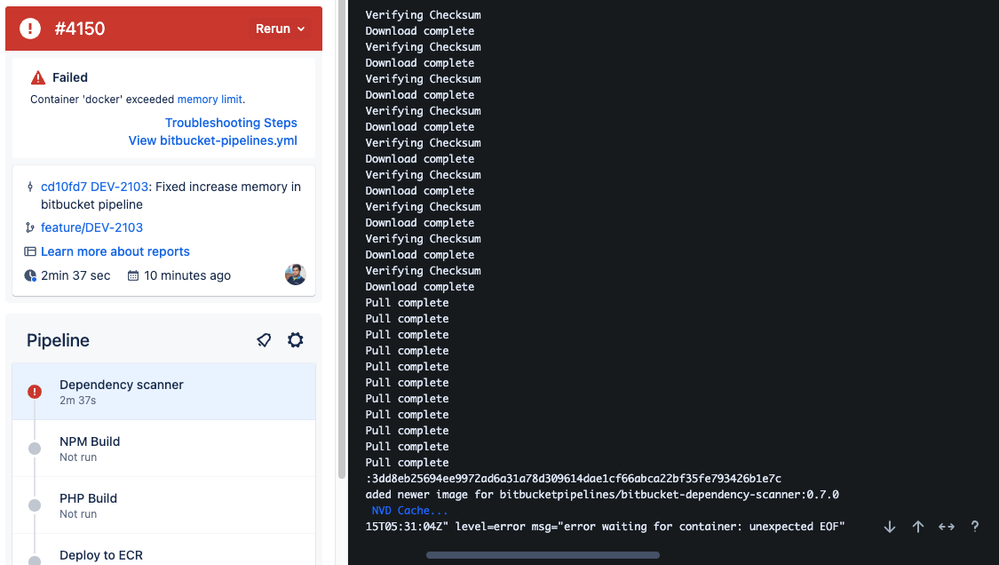Click the Dependency scanner error status icon

[x=34, y=392]
